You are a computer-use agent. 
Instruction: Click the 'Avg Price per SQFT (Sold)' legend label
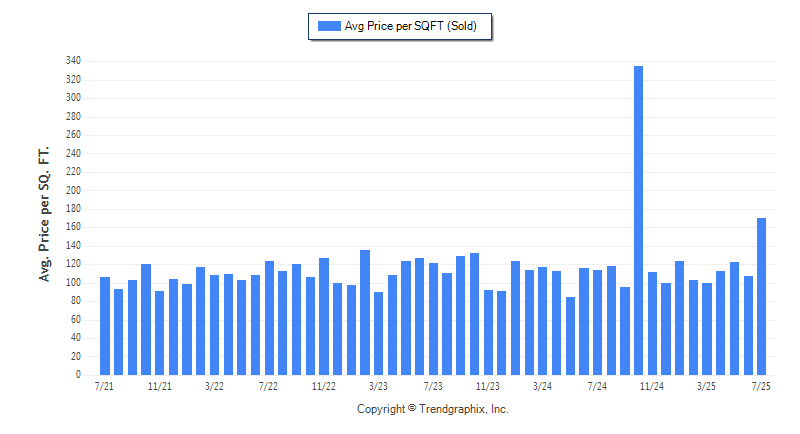[410, 26]
